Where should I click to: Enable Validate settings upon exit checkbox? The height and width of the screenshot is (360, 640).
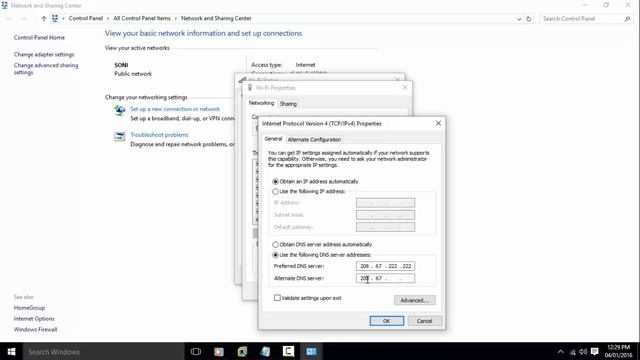pyautogui.click(x=278, y=298)
